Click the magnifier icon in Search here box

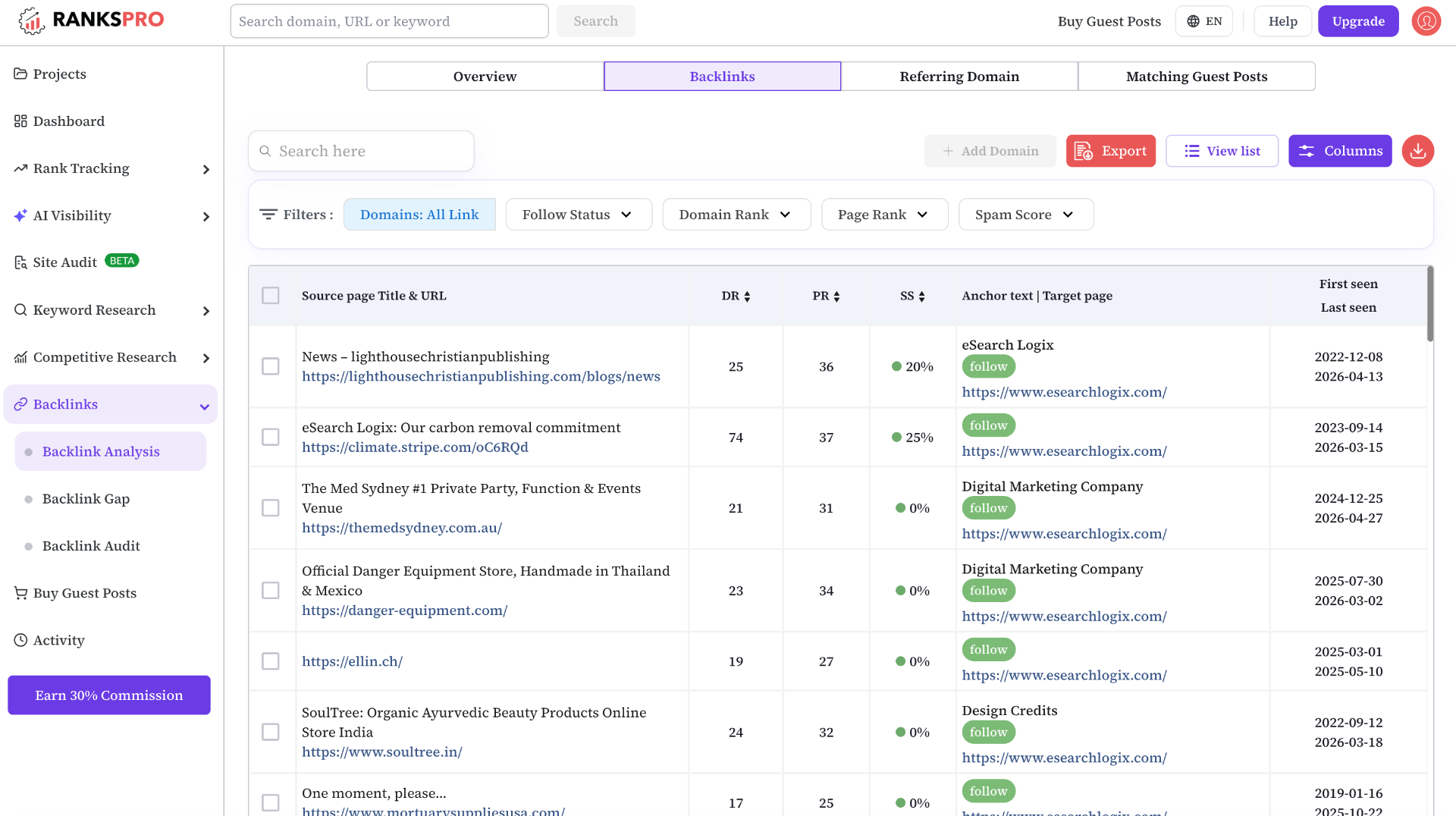click(265, 151)
